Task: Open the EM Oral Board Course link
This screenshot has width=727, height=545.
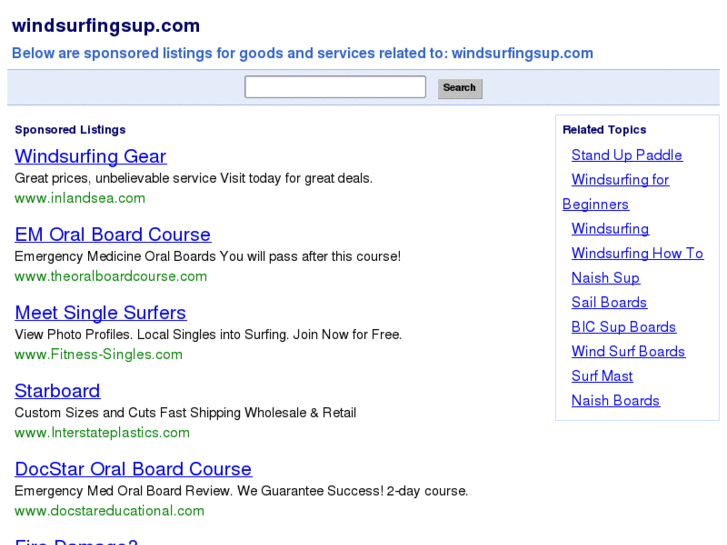Action: click(x=113, y=234)
